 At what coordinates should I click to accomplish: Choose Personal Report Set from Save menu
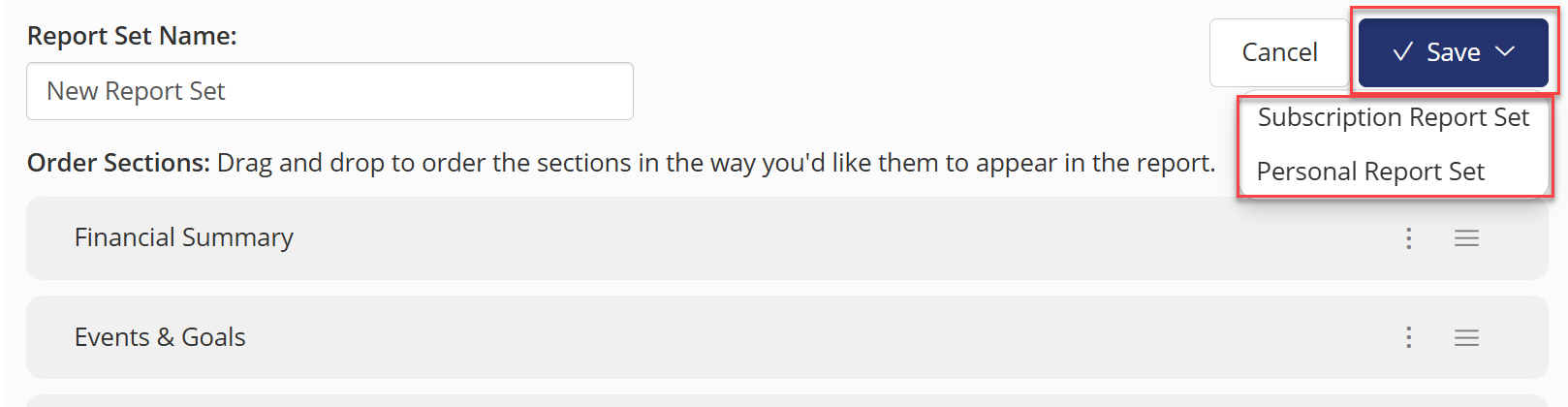(1370, 172)
